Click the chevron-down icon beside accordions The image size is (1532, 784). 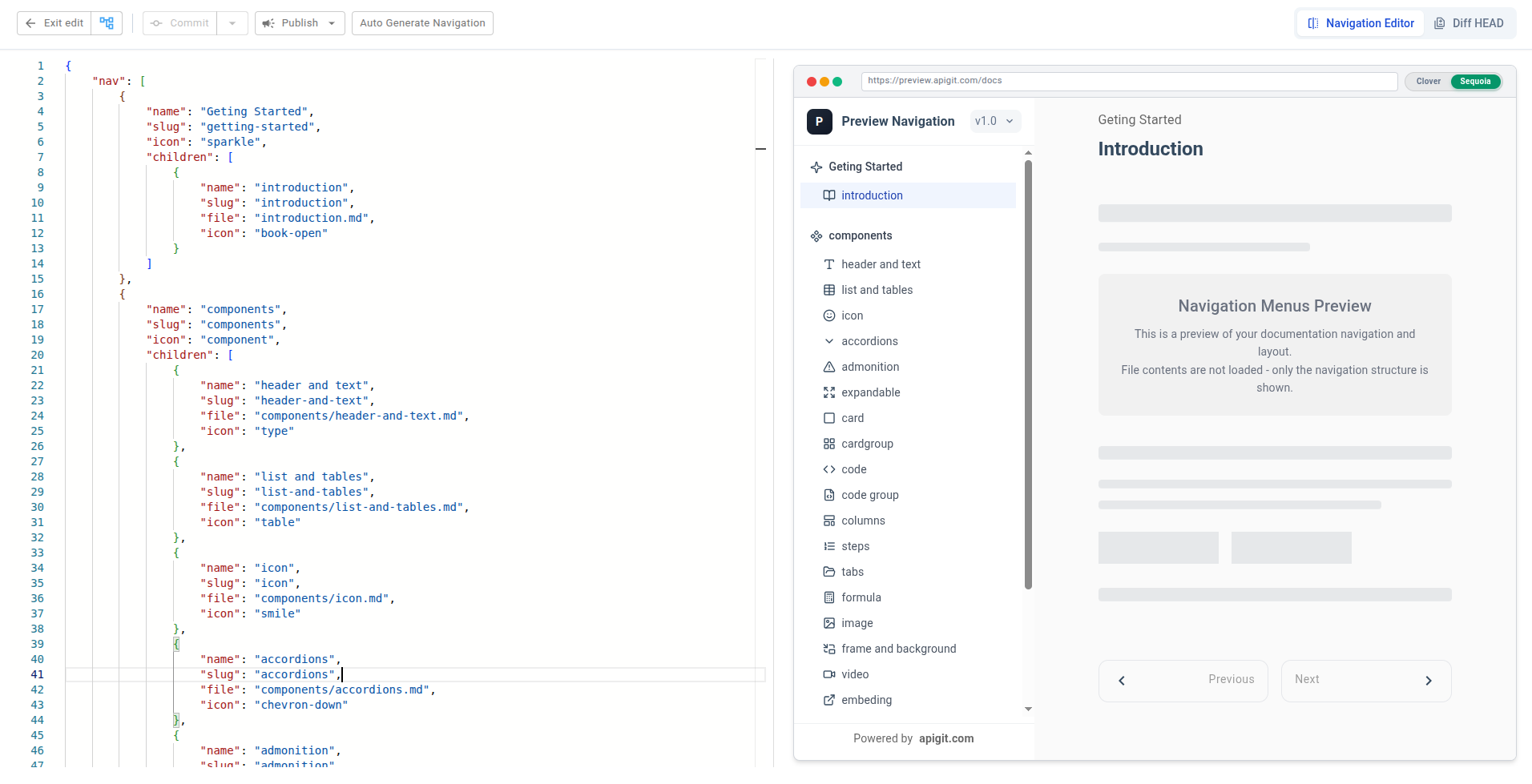pyautogui.click(x=829, y=341)
